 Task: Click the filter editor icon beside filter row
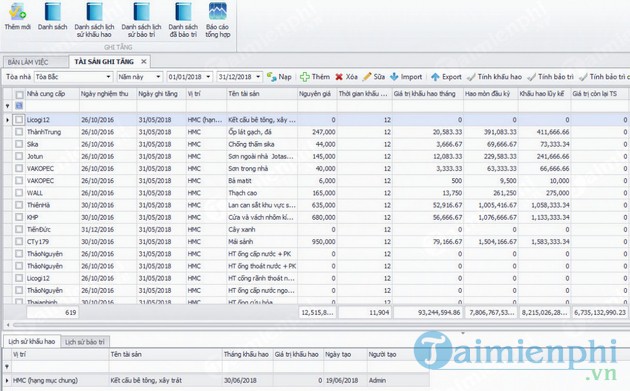[x=19, y=106]
